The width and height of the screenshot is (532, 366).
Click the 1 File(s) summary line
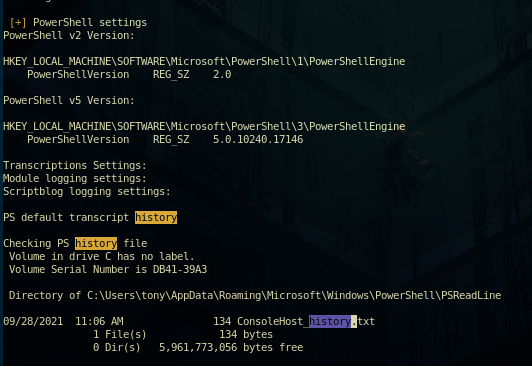coord(183,334)
